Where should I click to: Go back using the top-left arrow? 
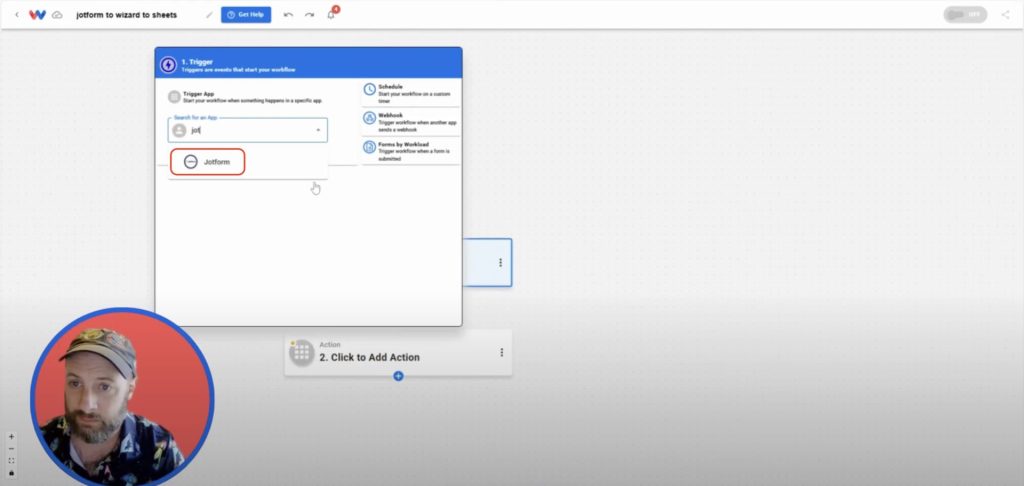coord(16,14)
